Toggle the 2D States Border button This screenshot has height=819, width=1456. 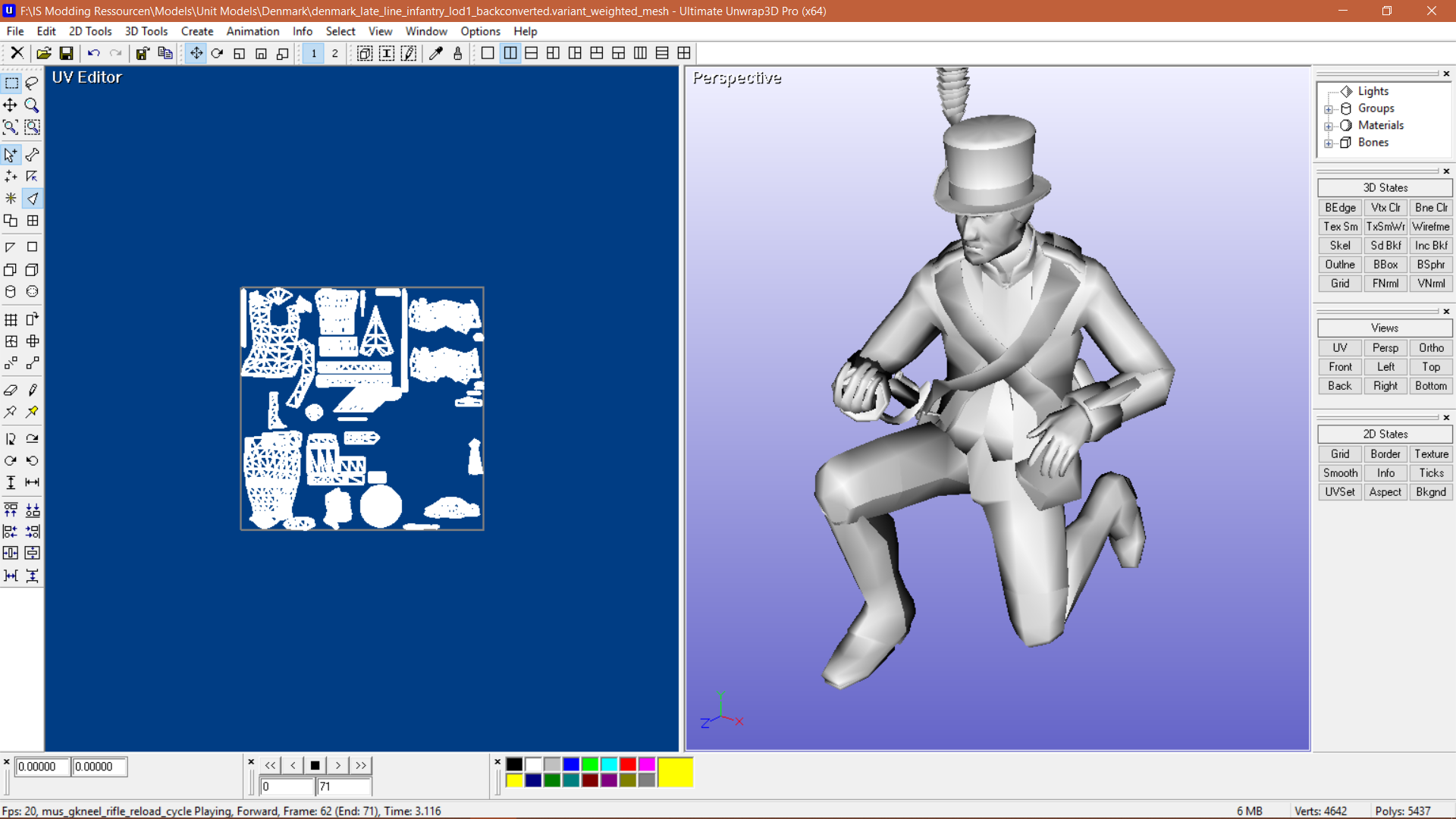[x=1385, y=454]
